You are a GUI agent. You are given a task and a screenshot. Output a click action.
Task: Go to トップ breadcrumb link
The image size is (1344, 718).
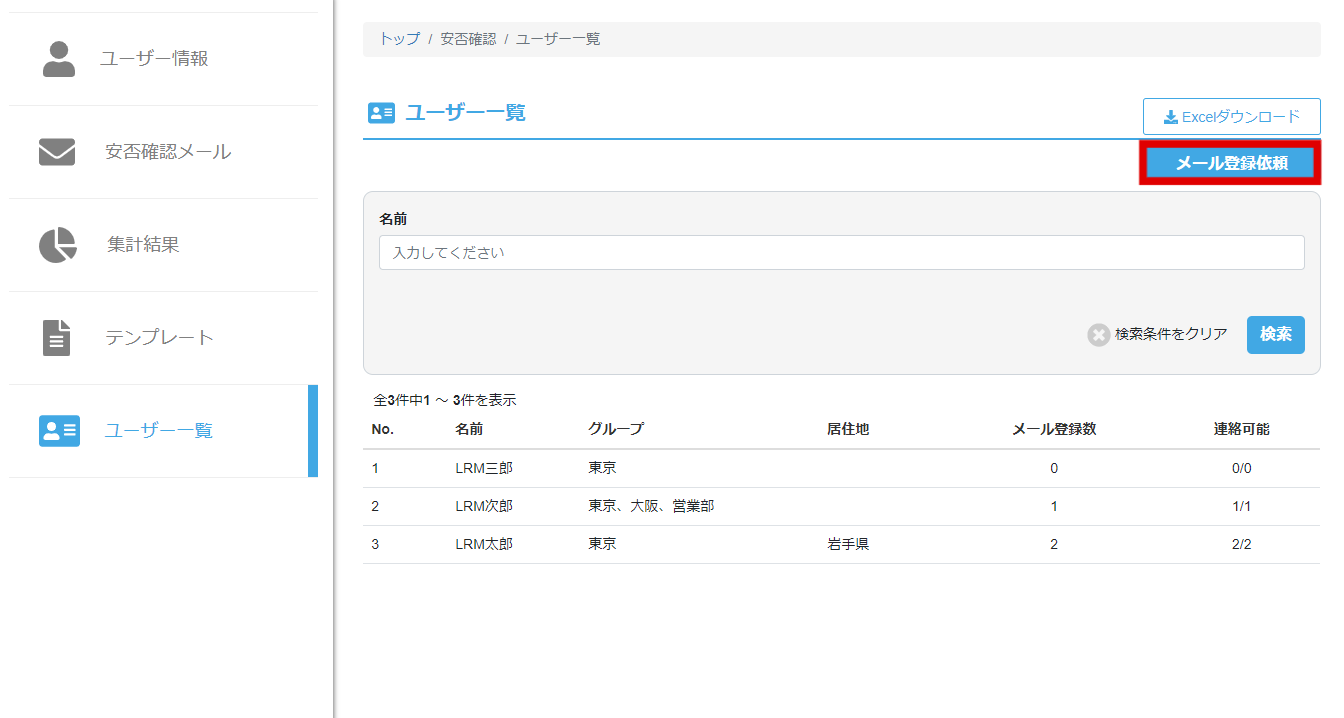click(x=400, y=39)
